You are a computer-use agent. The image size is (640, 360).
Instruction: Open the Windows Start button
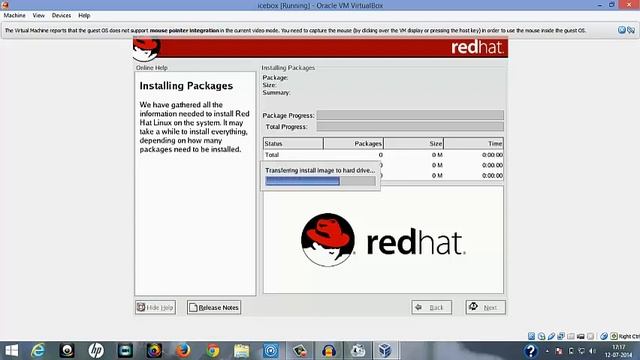click(11, 351)
